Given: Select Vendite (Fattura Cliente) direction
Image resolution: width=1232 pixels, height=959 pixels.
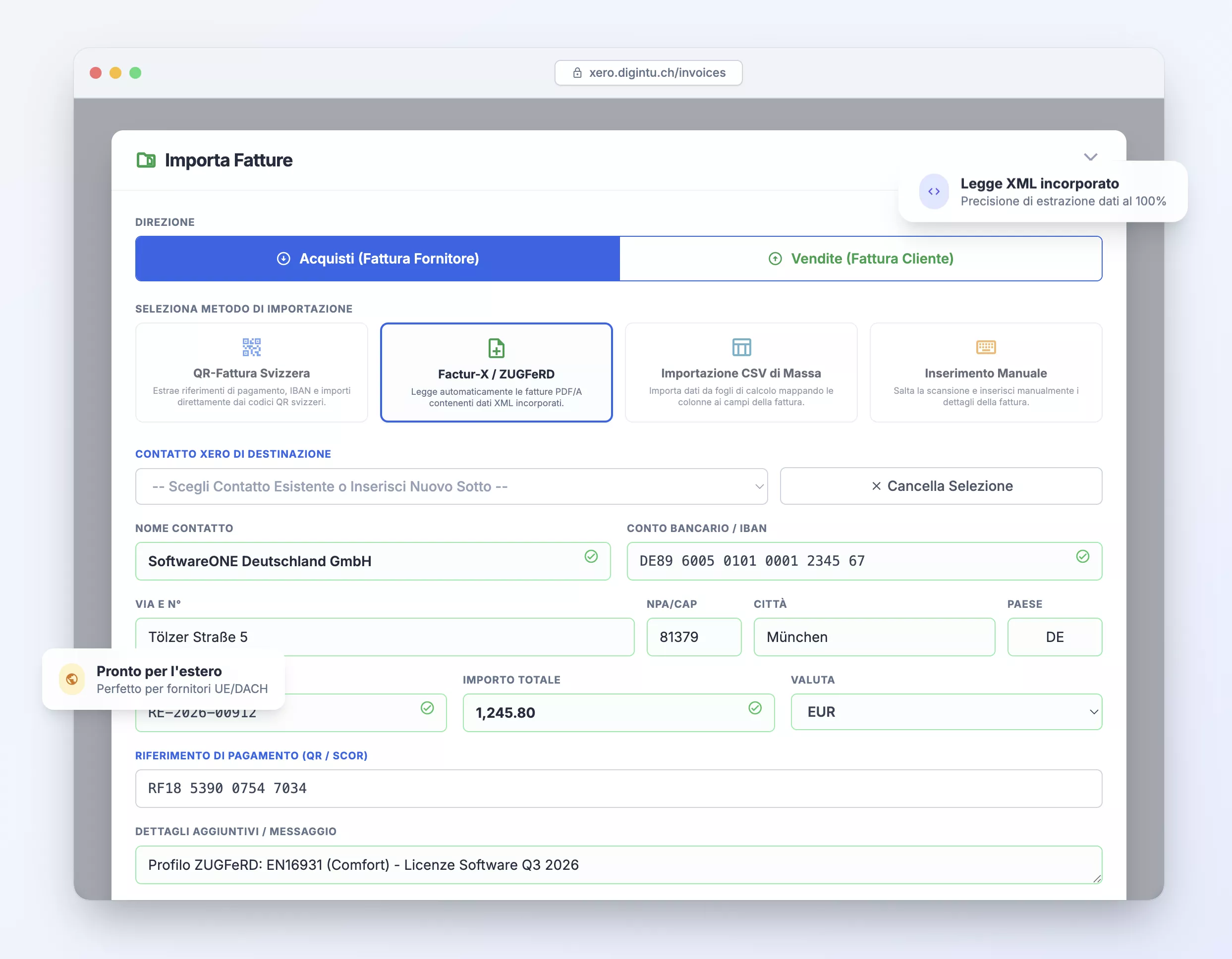Looking at the screenshot, I should click(861, 259).
